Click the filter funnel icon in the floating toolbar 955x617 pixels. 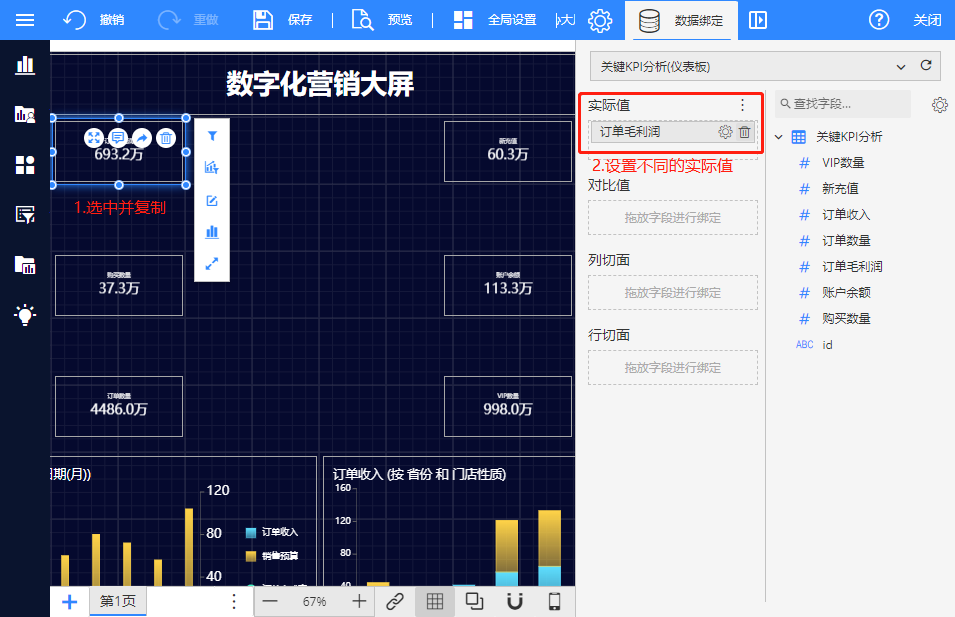(x=212, y=135)
